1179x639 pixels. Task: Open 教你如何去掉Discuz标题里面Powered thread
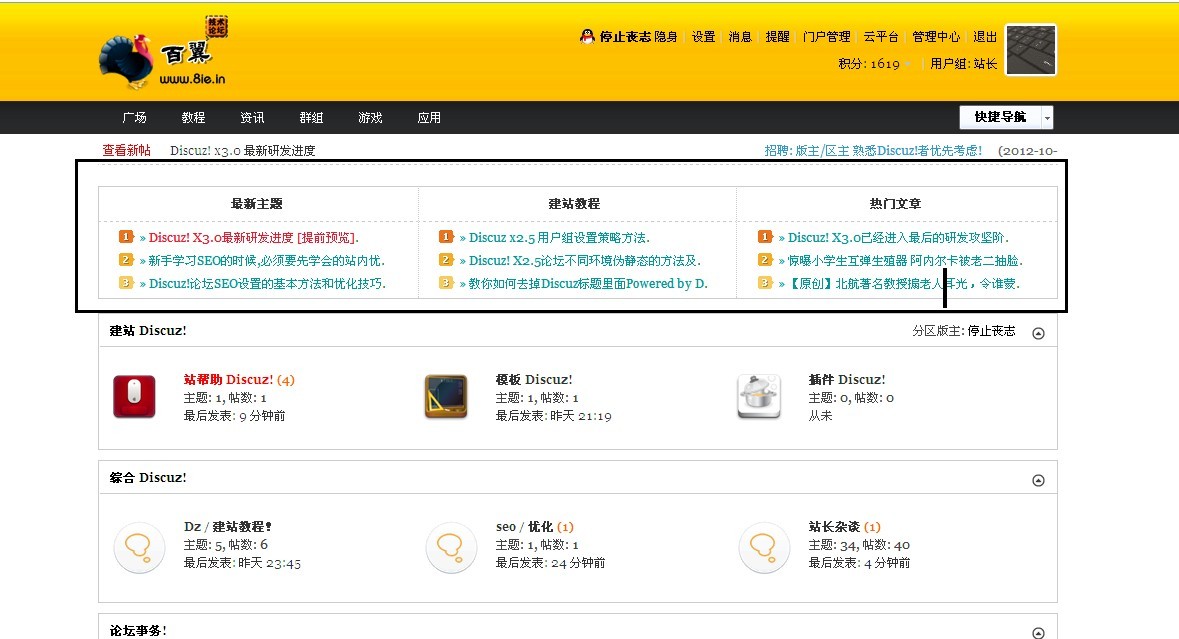588,283
